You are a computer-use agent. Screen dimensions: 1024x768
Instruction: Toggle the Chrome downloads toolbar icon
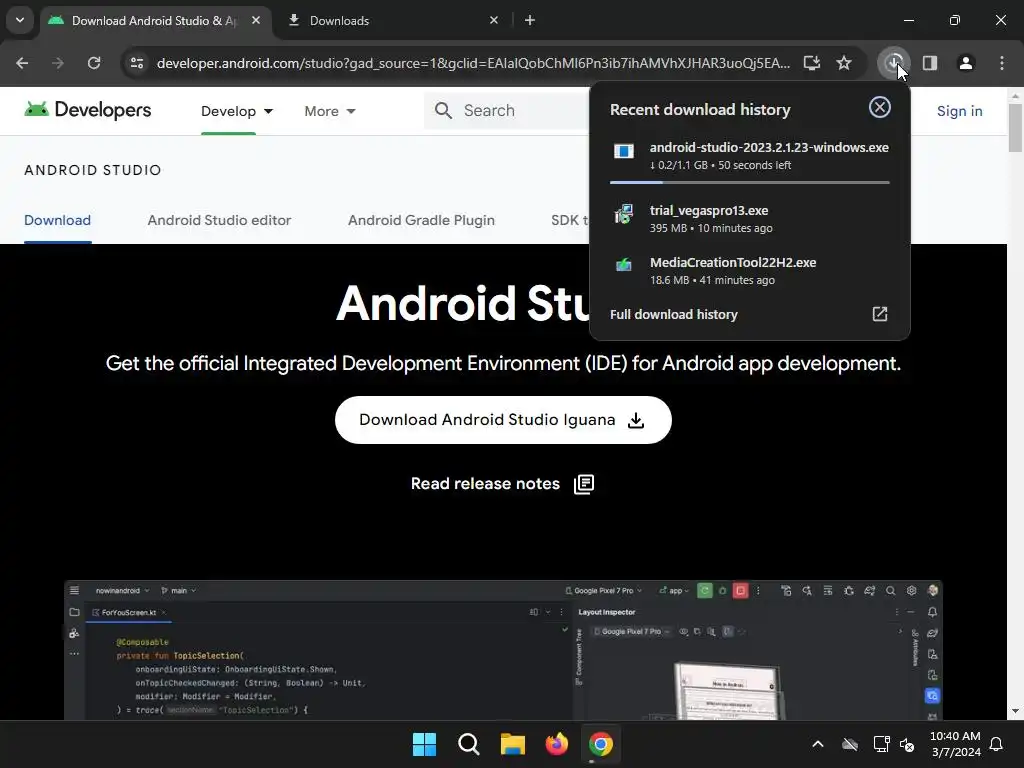(893, 63)
